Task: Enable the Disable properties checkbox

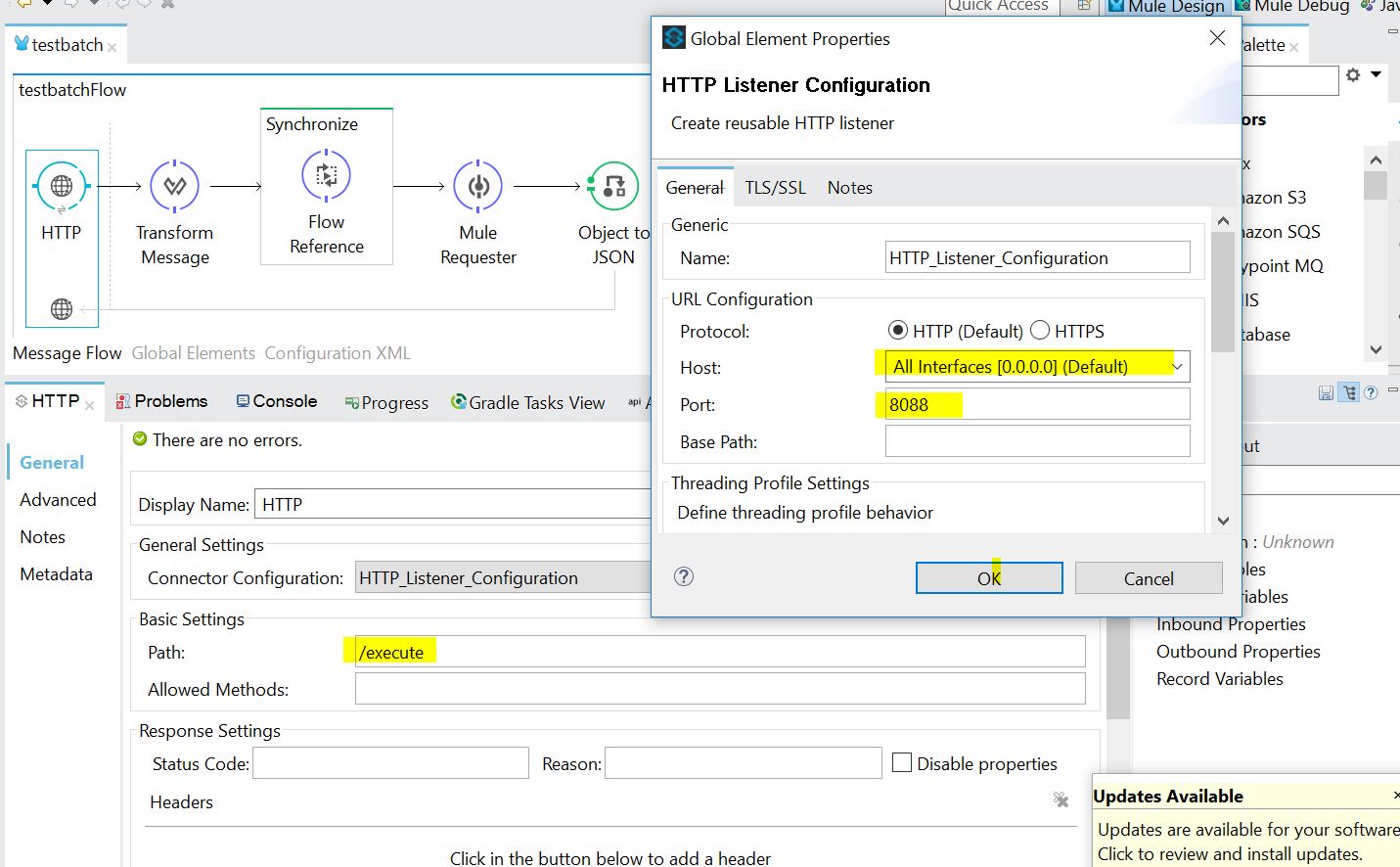Action: (x=902, y=763)
